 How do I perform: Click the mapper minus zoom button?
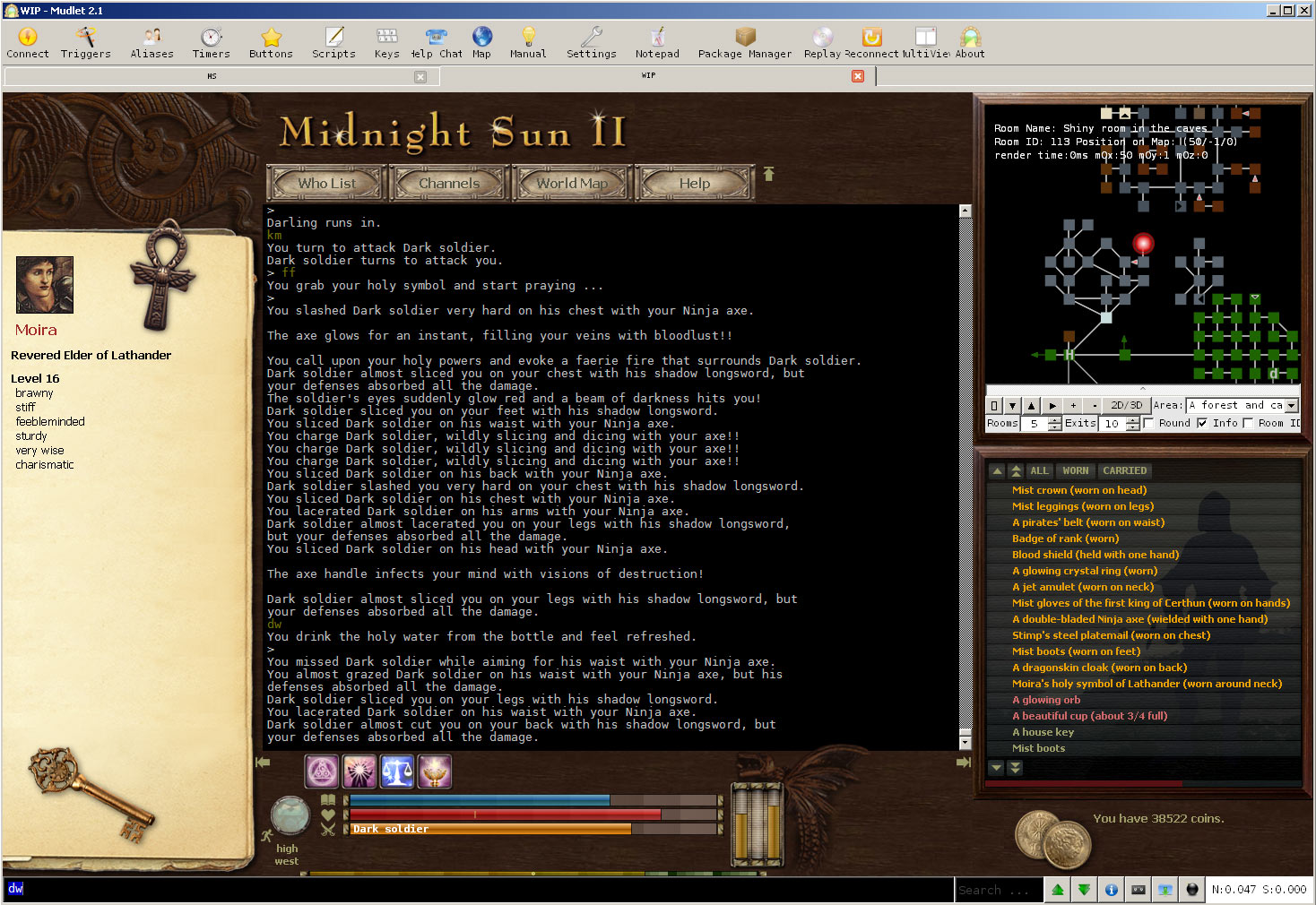pos(1094,405)
